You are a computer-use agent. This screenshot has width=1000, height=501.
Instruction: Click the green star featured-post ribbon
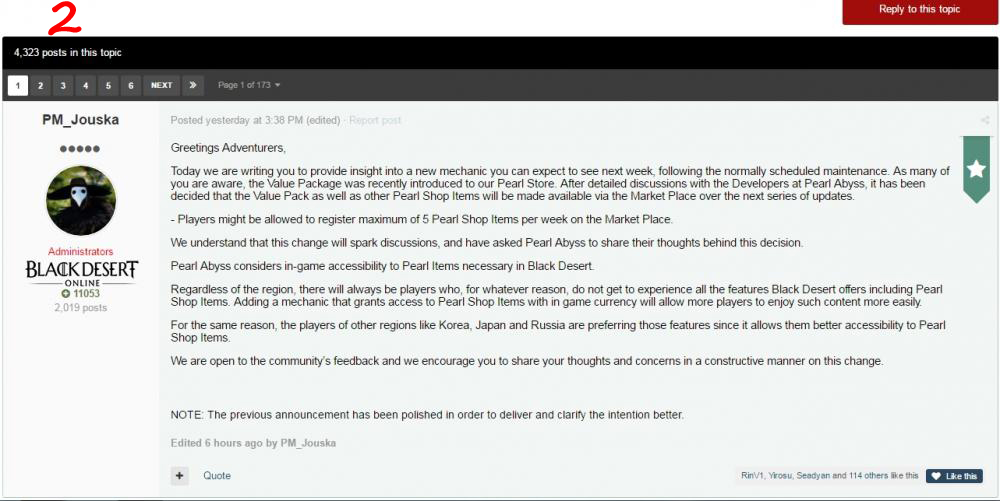(976, 169)
